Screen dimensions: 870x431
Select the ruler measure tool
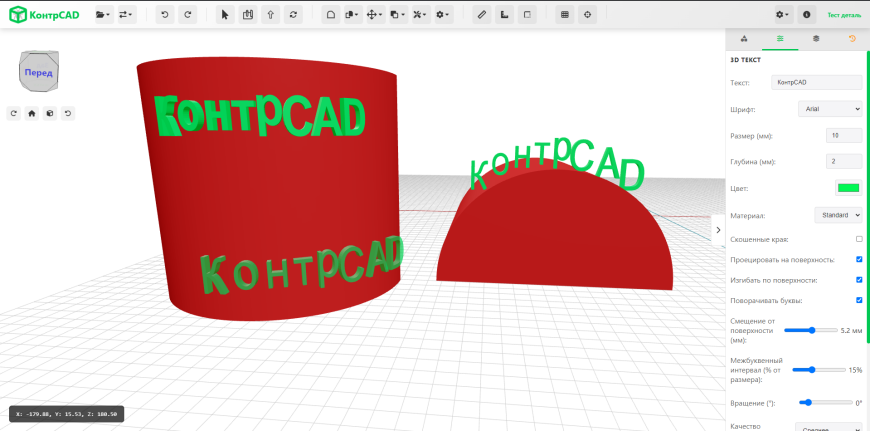482,15
